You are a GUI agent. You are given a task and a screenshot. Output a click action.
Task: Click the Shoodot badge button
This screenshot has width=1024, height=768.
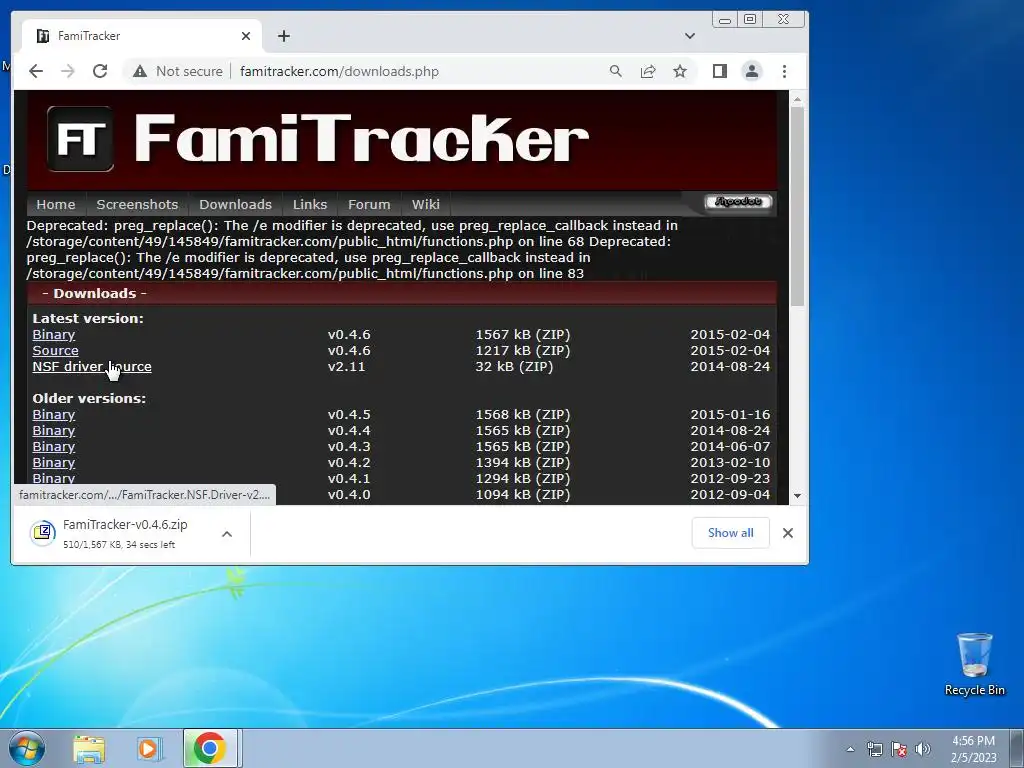738,202
